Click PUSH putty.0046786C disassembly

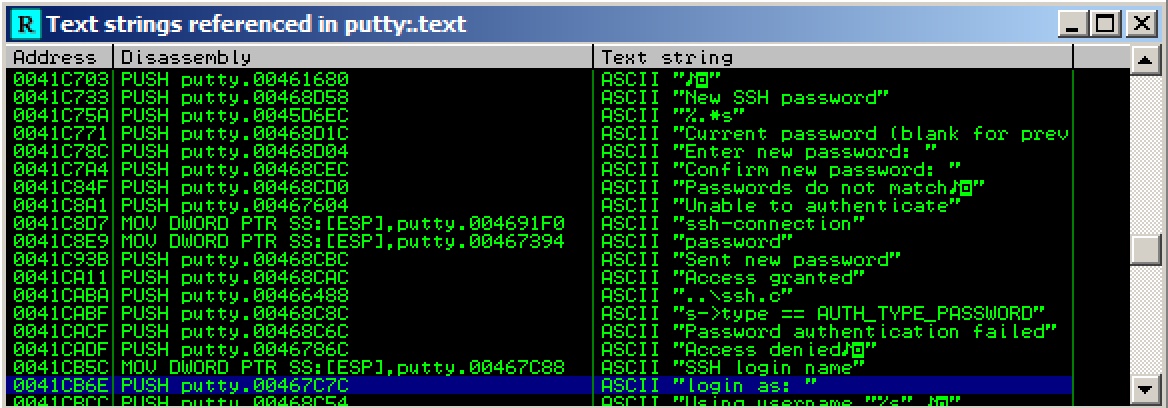tap(235, 350)
